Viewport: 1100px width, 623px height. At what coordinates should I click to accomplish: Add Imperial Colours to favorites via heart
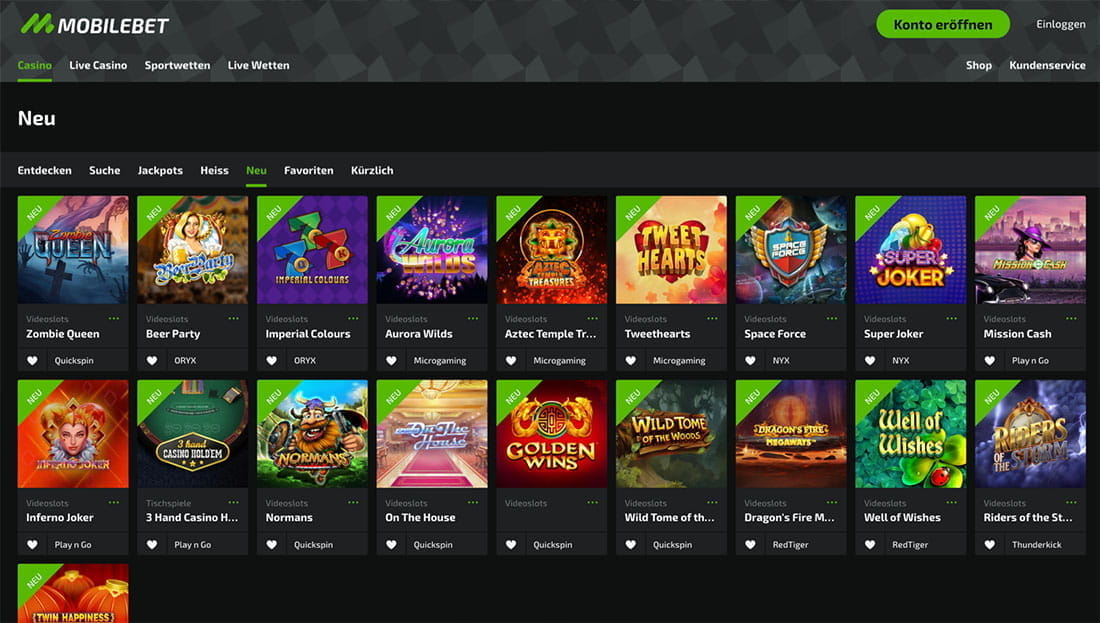click(x=271, y=361)
